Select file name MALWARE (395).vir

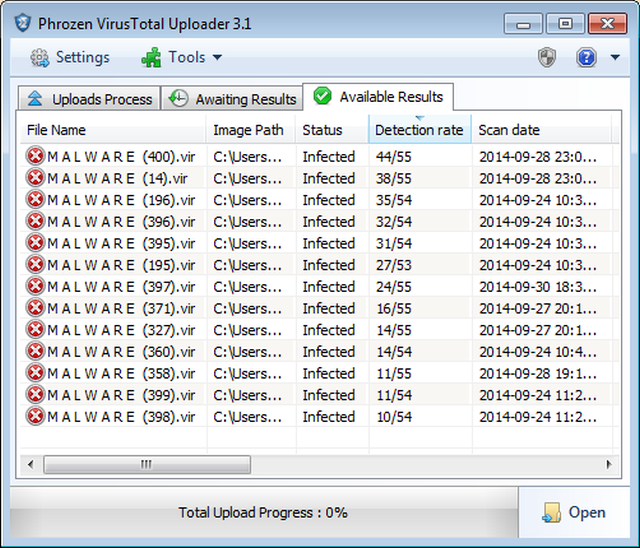(121, 243)
